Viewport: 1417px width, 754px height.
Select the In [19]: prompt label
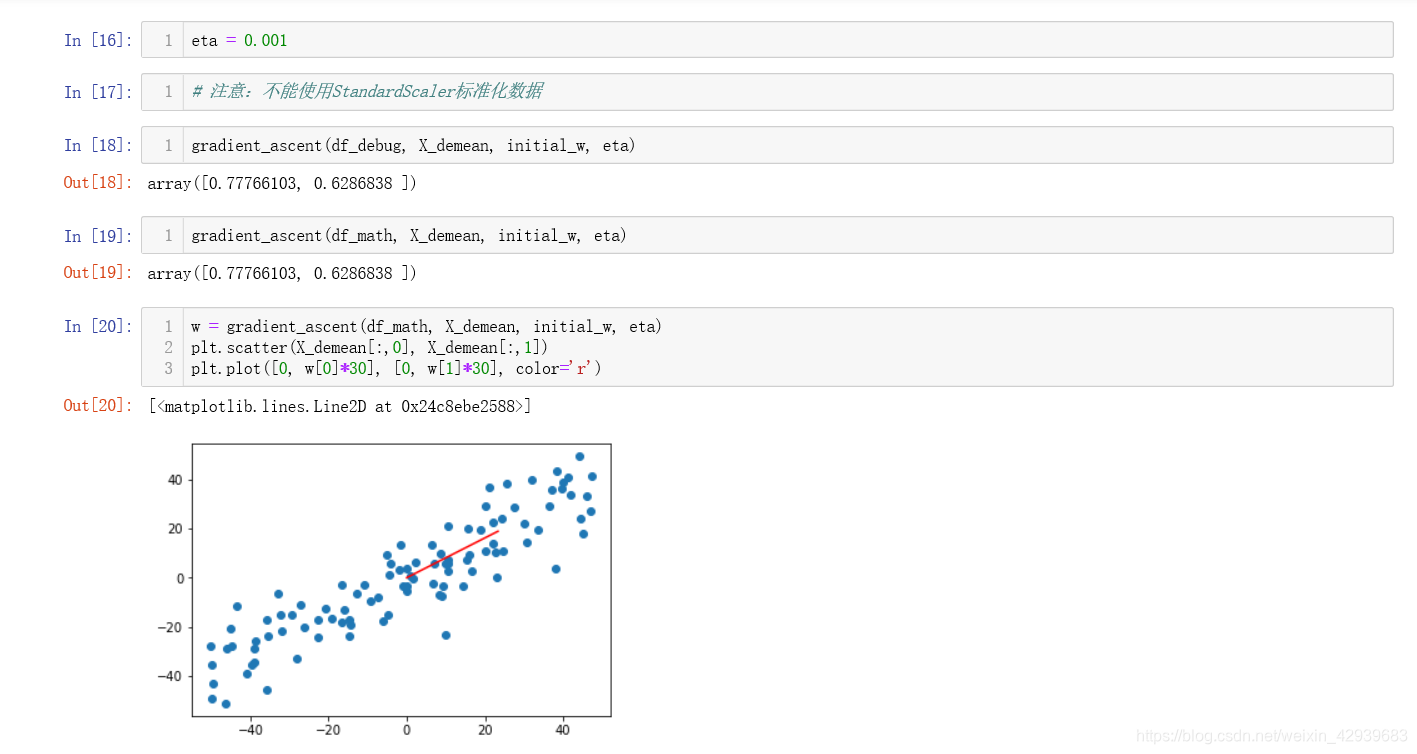pyautogui.click(x=98, y=236)
